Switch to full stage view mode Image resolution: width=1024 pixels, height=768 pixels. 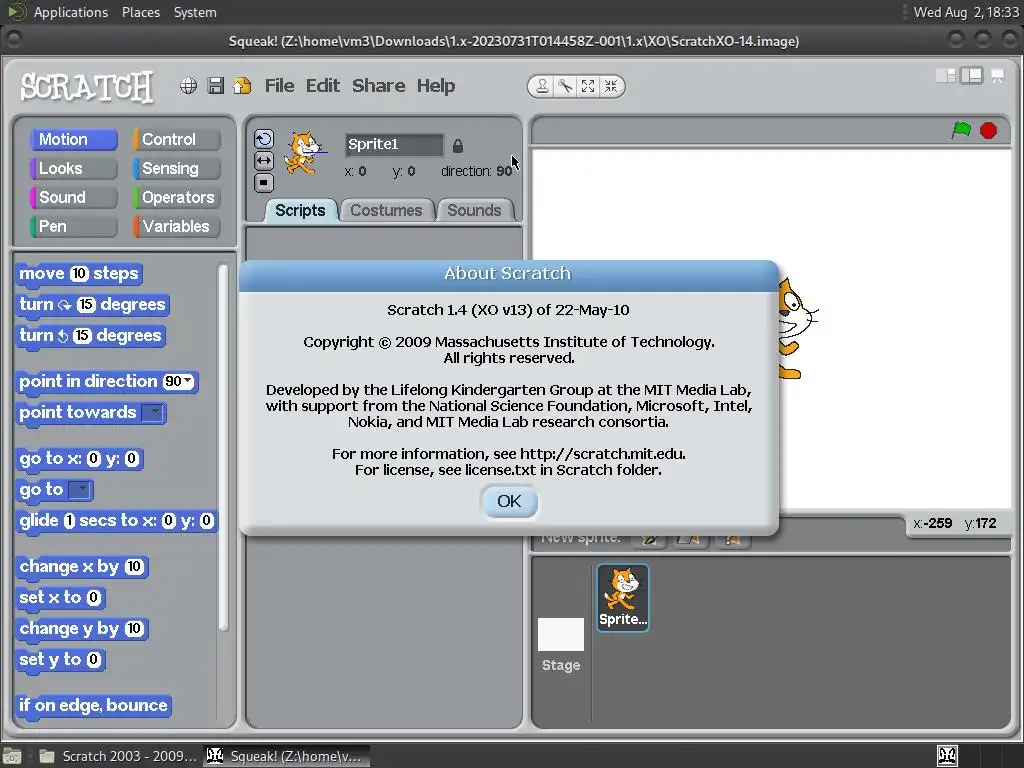pyautogui.click(x=971, y=76)
